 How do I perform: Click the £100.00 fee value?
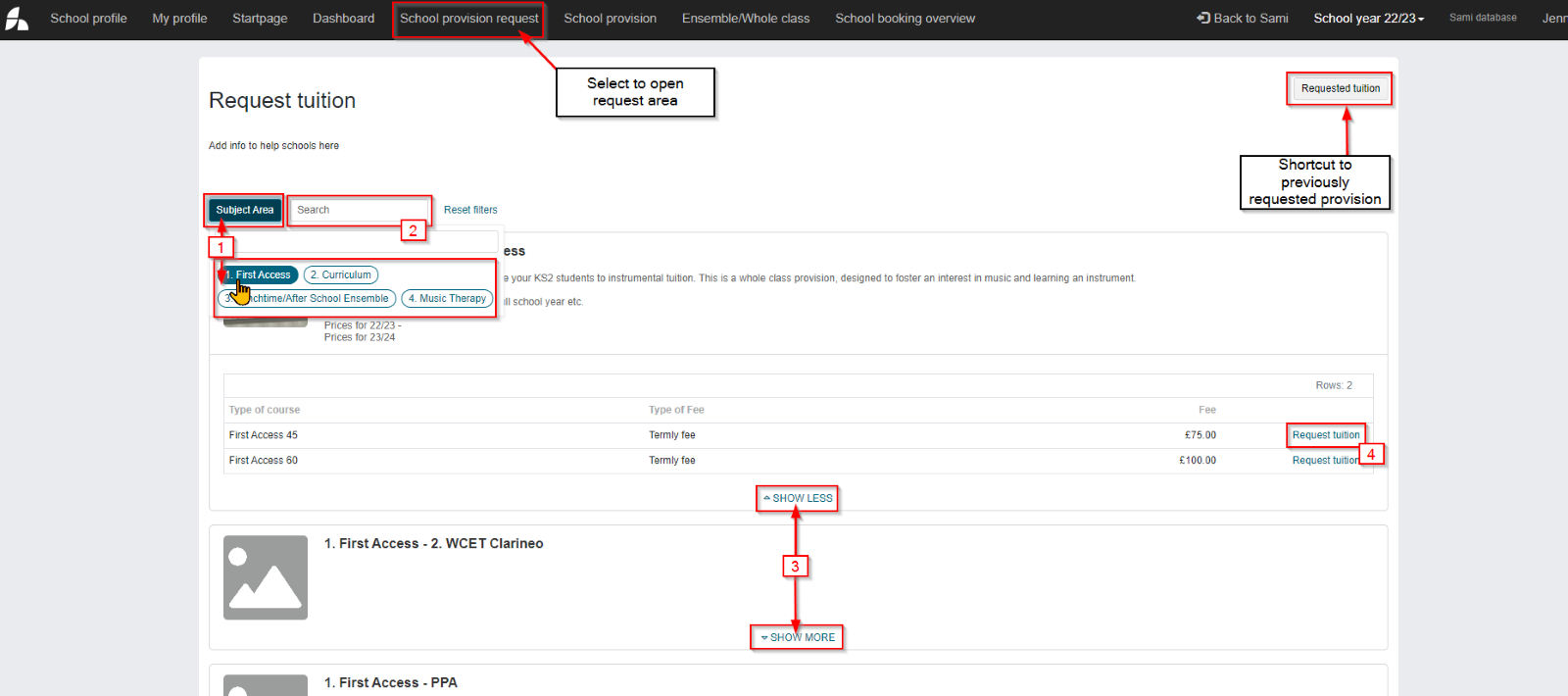click(x=1198, y=461)
